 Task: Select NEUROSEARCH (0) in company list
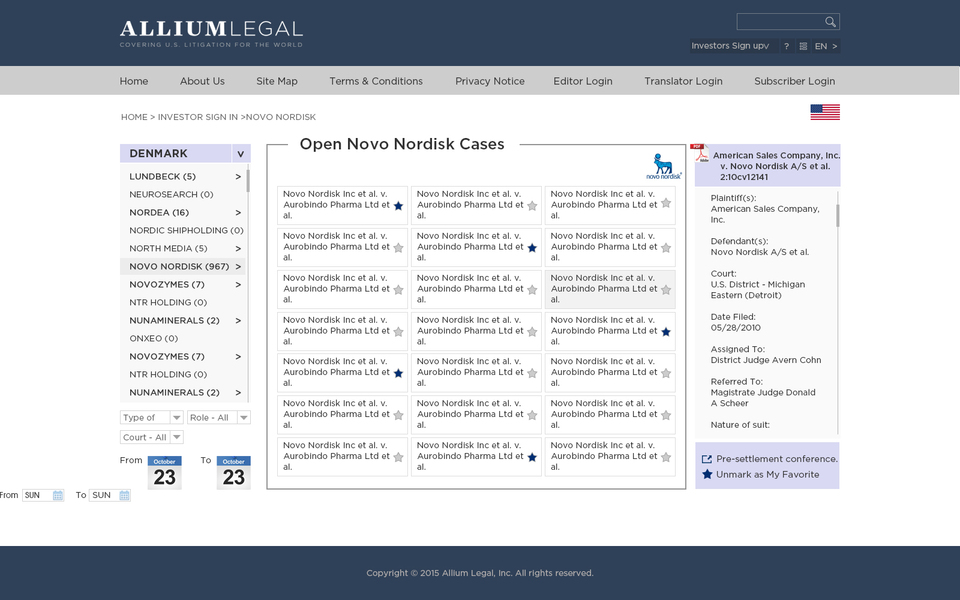tap(171, 195)
